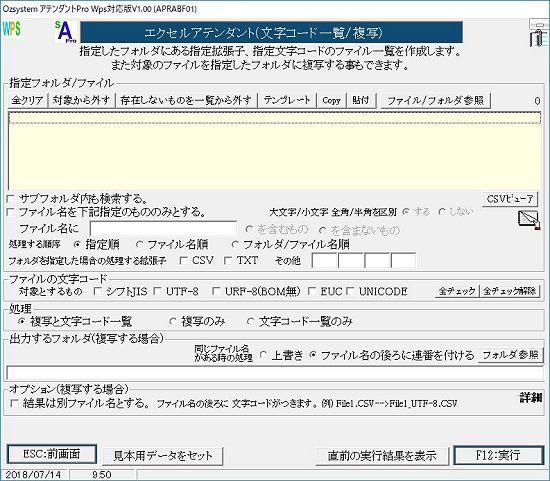550x481 pixels.
Task: Open the CSVビューア
Action: coord(510,199)
